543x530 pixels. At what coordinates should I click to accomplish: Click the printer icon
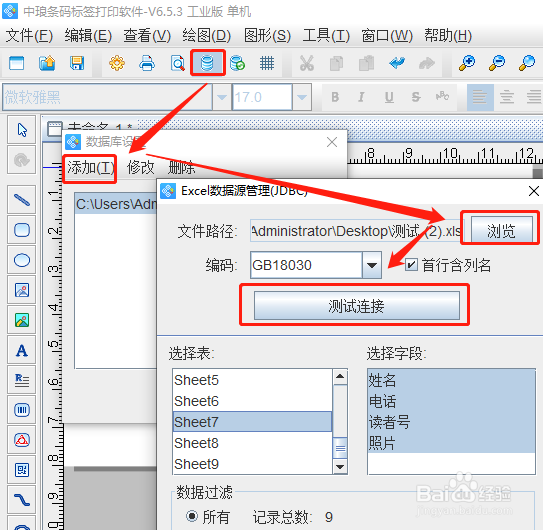tap(147, 63)
